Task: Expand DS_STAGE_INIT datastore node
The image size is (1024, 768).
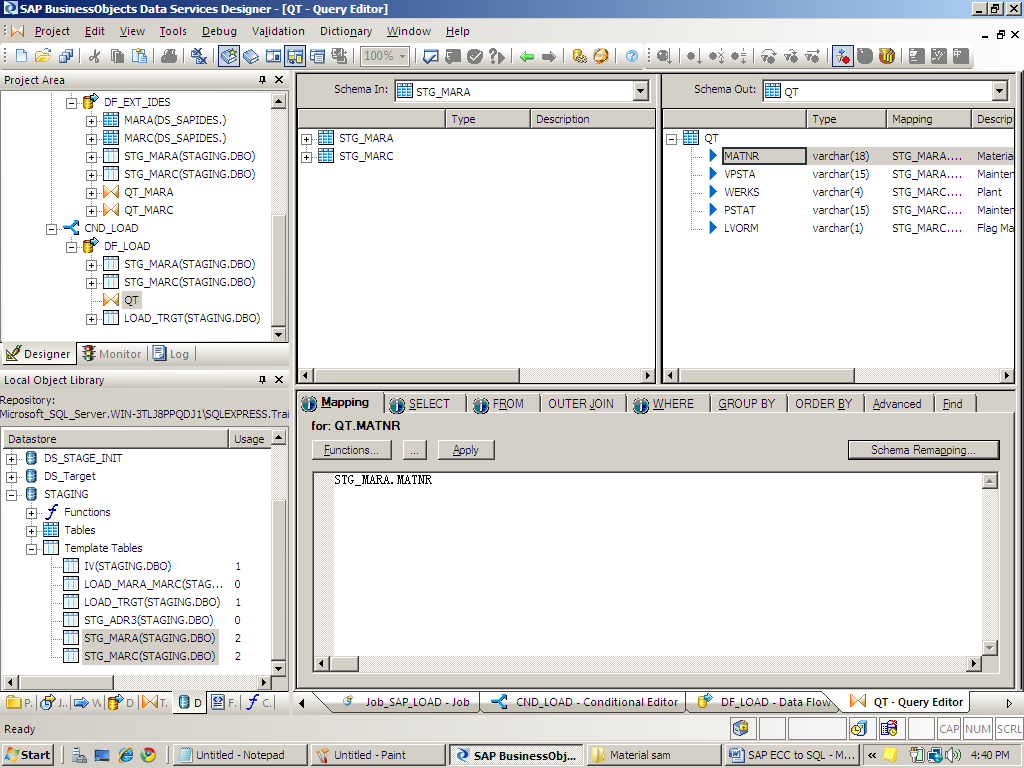Action: click(x=11, y=458)
